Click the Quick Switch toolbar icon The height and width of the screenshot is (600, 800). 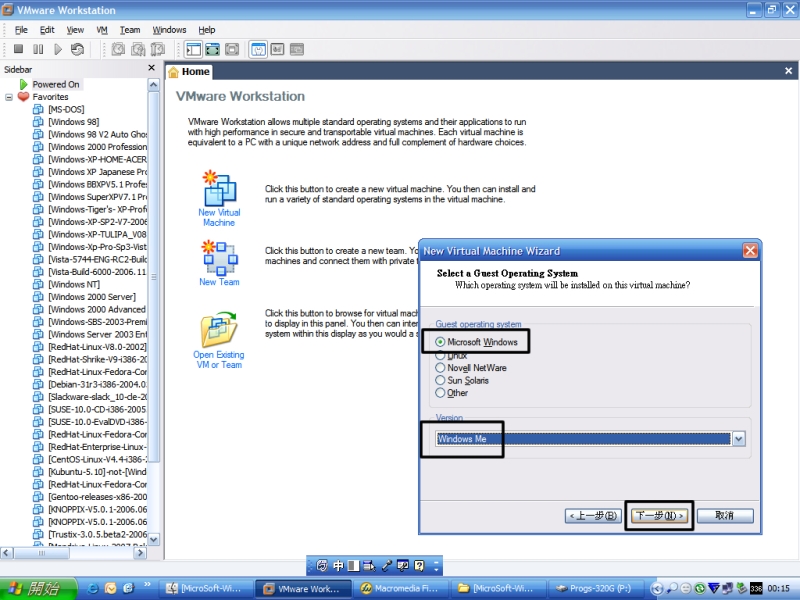click(213, 49)
